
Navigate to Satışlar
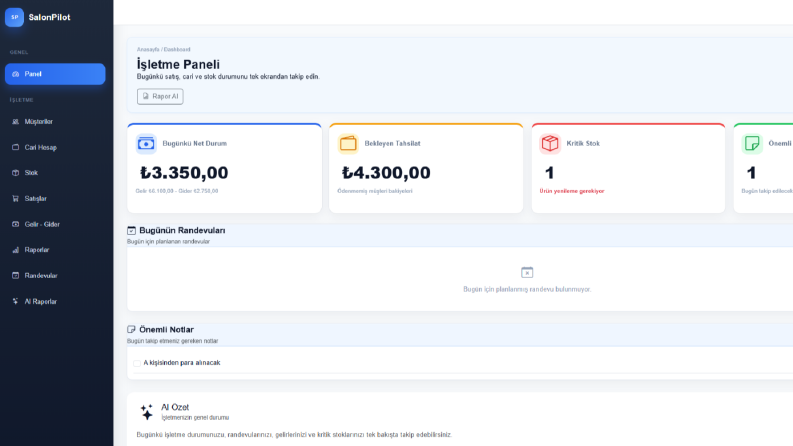(x=55, y=199)
